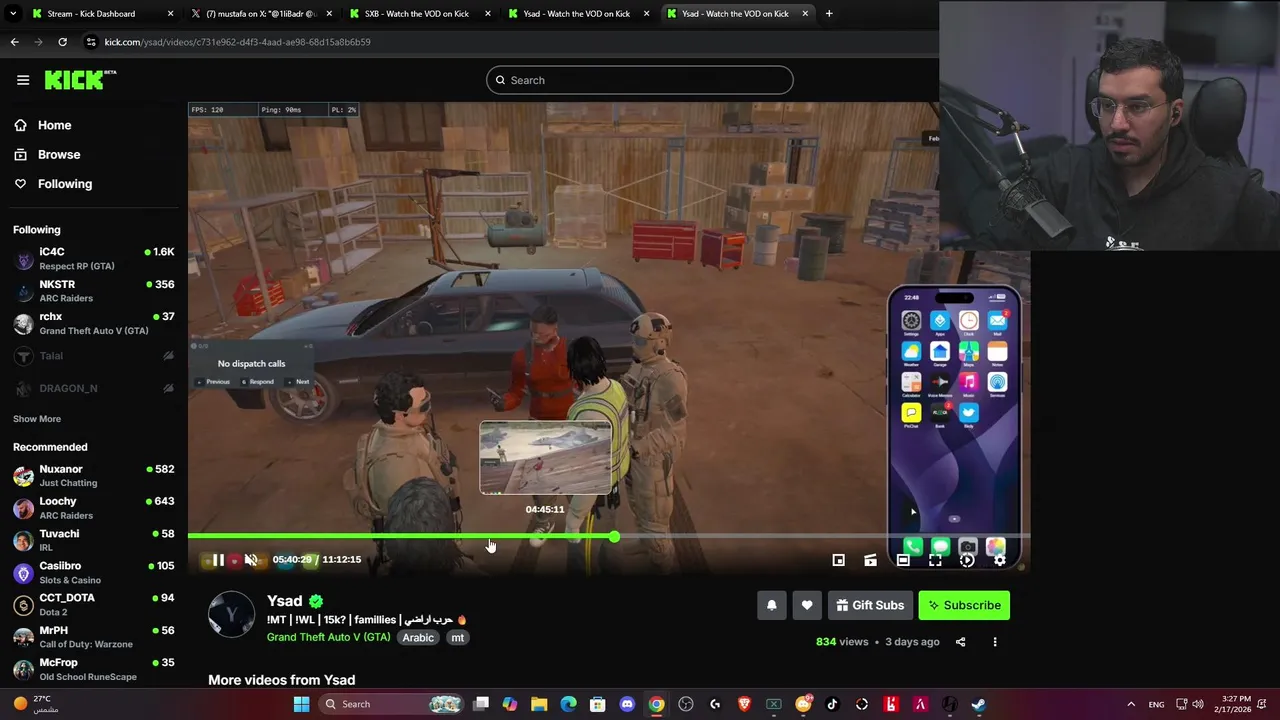Viewport: 1280px width, 720px height.
Task: Open Tuvachi recommended channel
Action: [x=94, y=540]
